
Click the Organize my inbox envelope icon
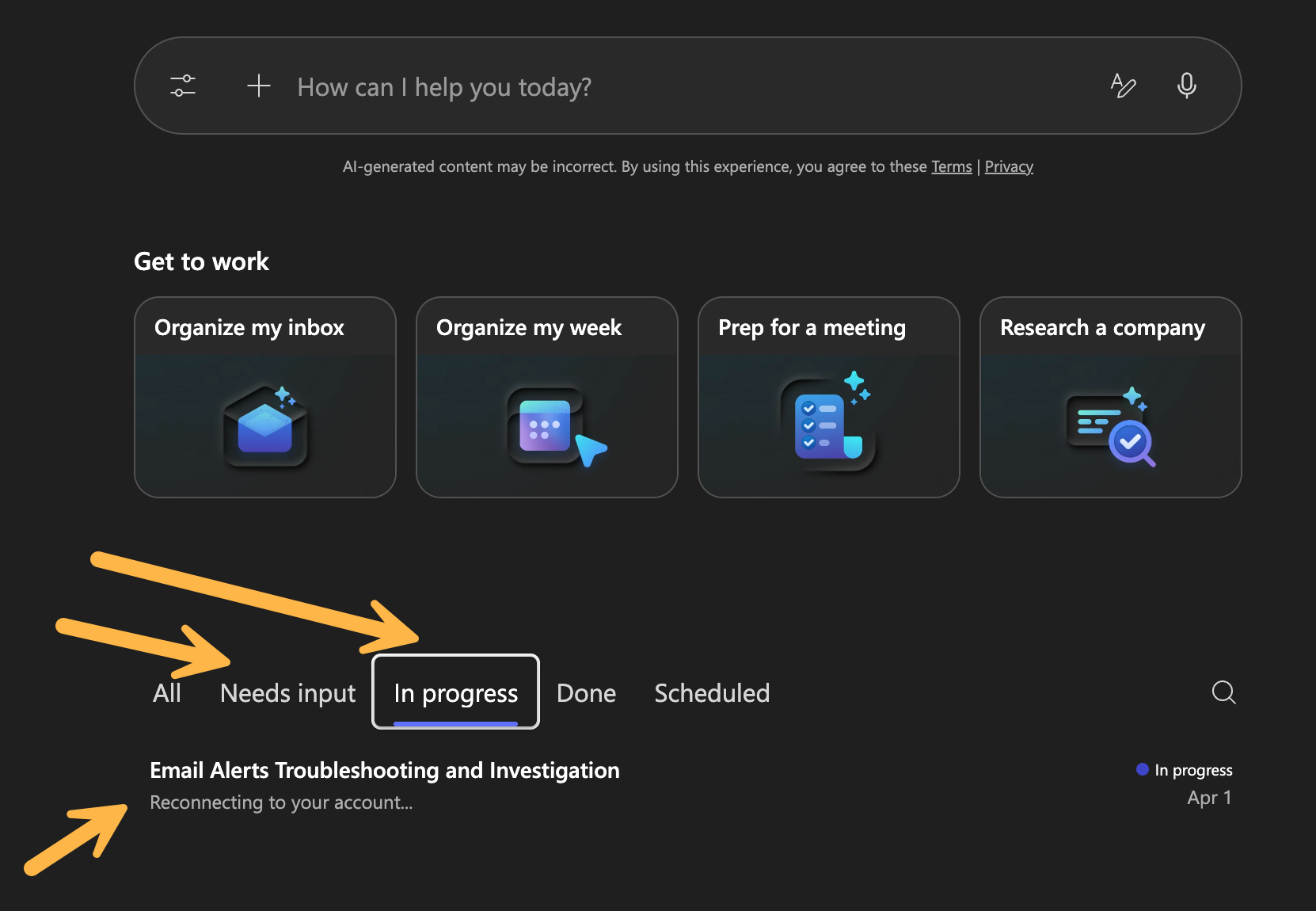[x=264, y=426]
